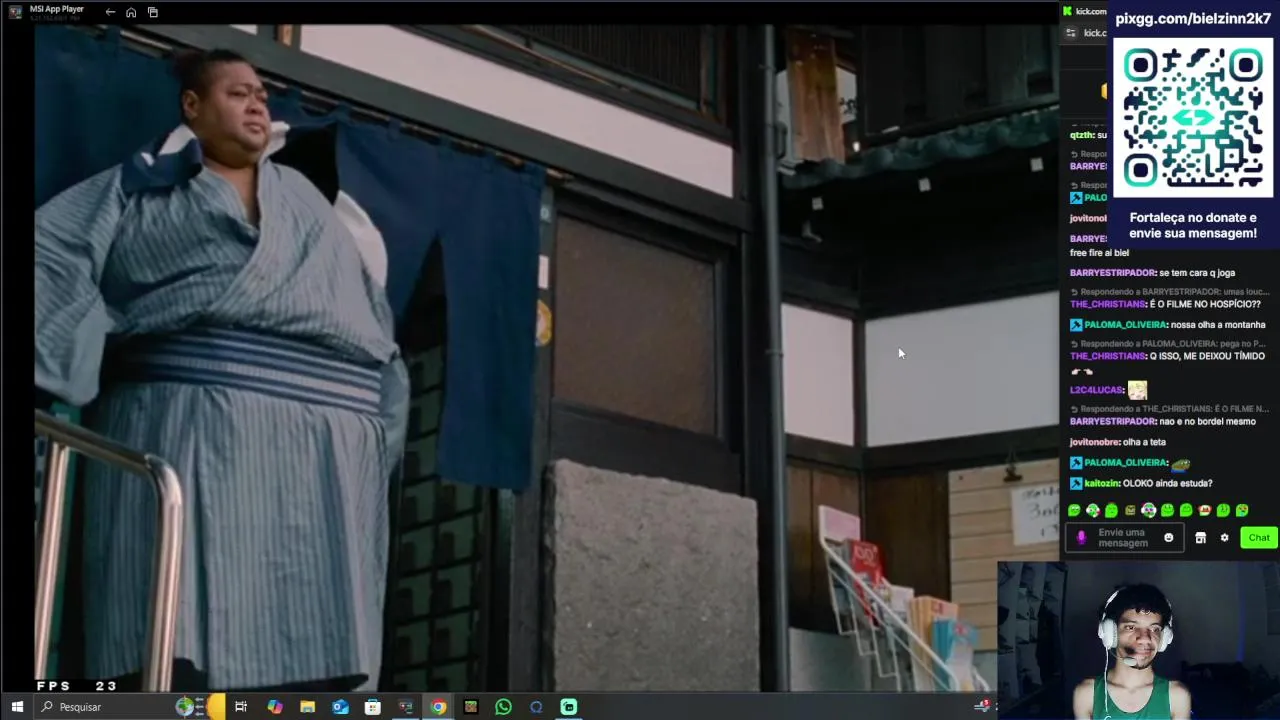
Task: Switch to MSI App Player taskbar icon
Action: [405, 707]
